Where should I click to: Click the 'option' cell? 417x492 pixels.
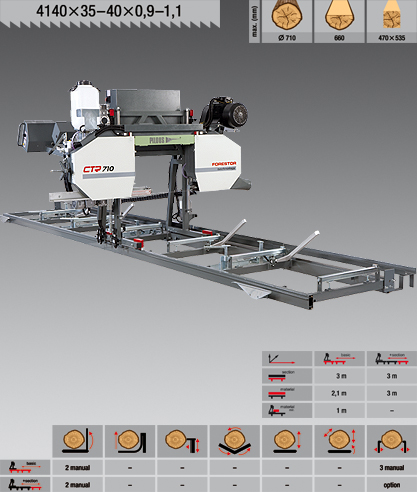(392, 485)
